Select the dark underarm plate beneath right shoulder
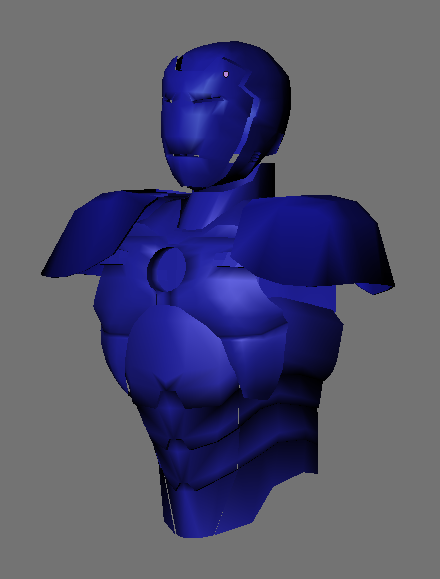 310,340
